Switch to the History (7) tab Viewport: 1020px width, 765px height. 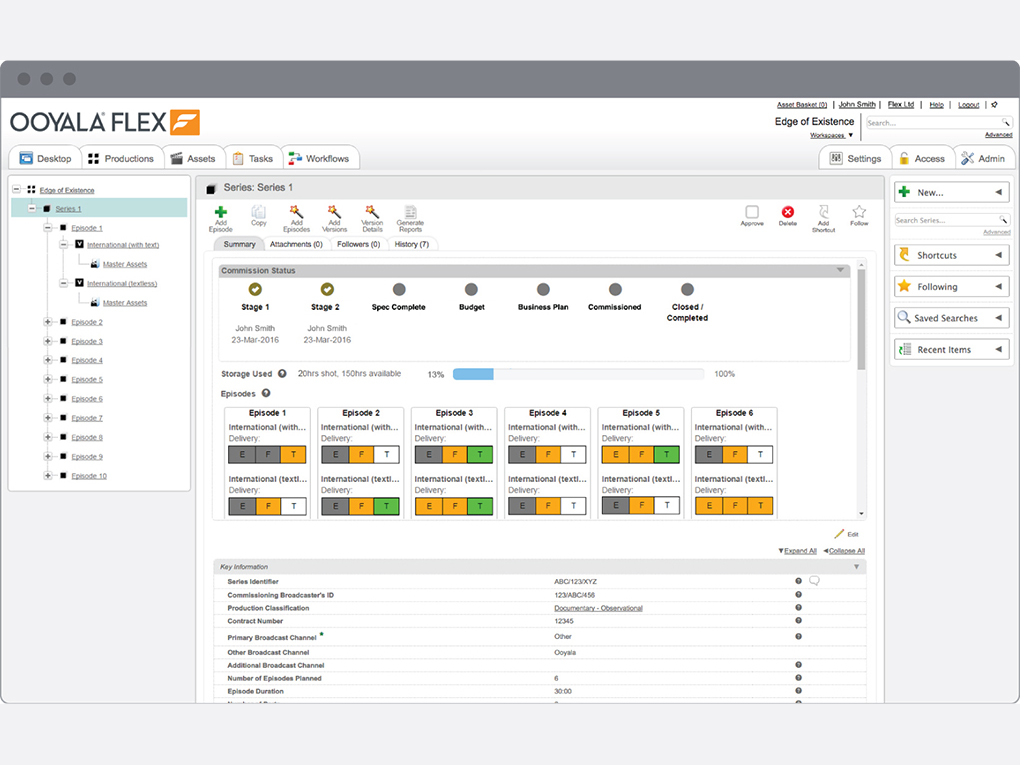(x=412, y=244)
